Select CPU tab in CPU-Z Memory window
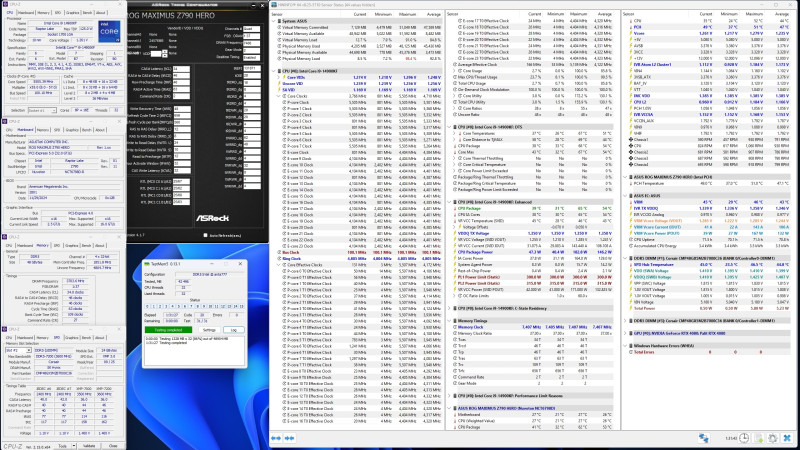Image resolution: width=800 pixels, height=450 pixels. click(x=9, y=245)
